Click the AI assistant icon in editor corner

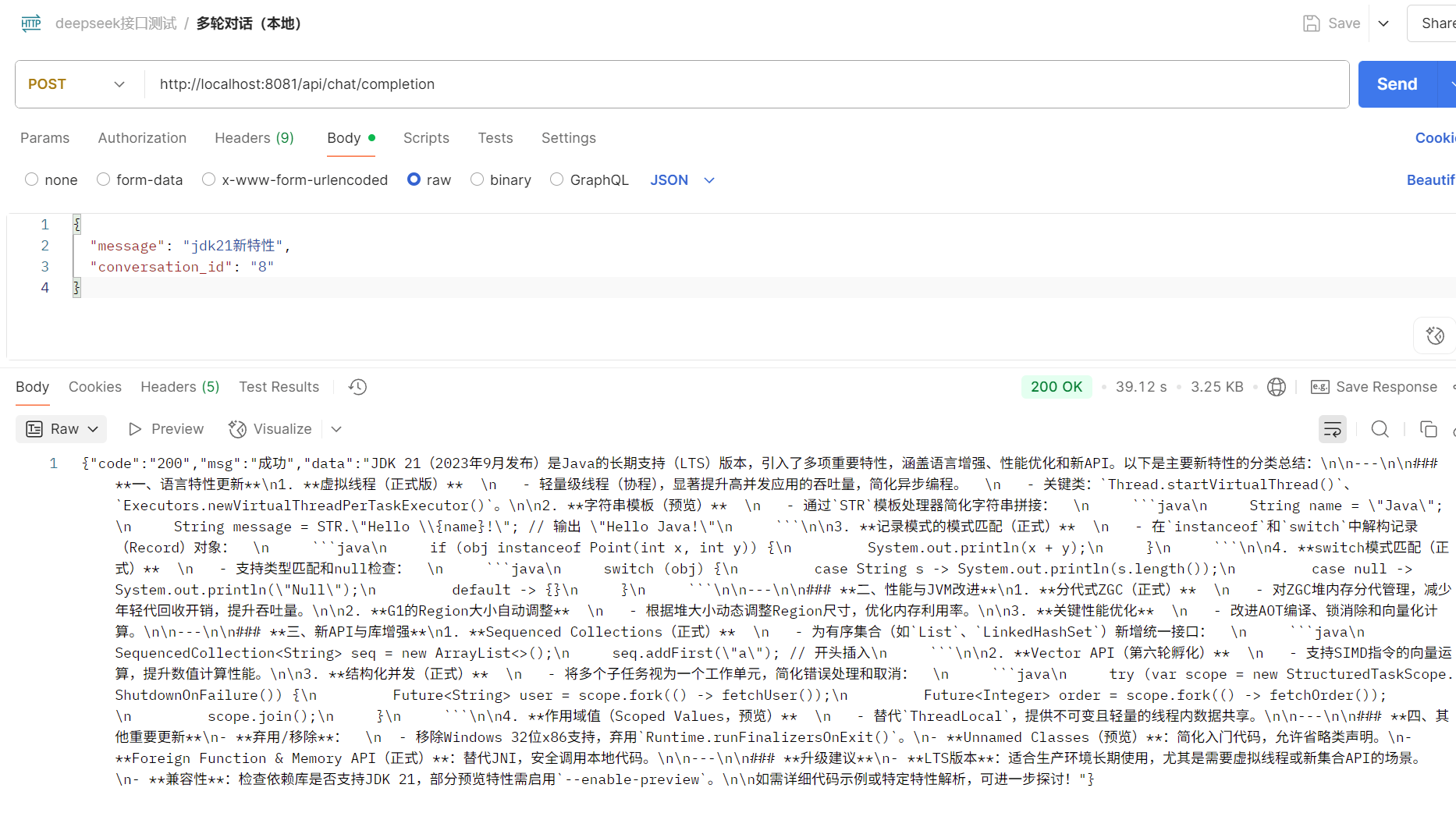pyautogui.click(x=1435, y=335)
